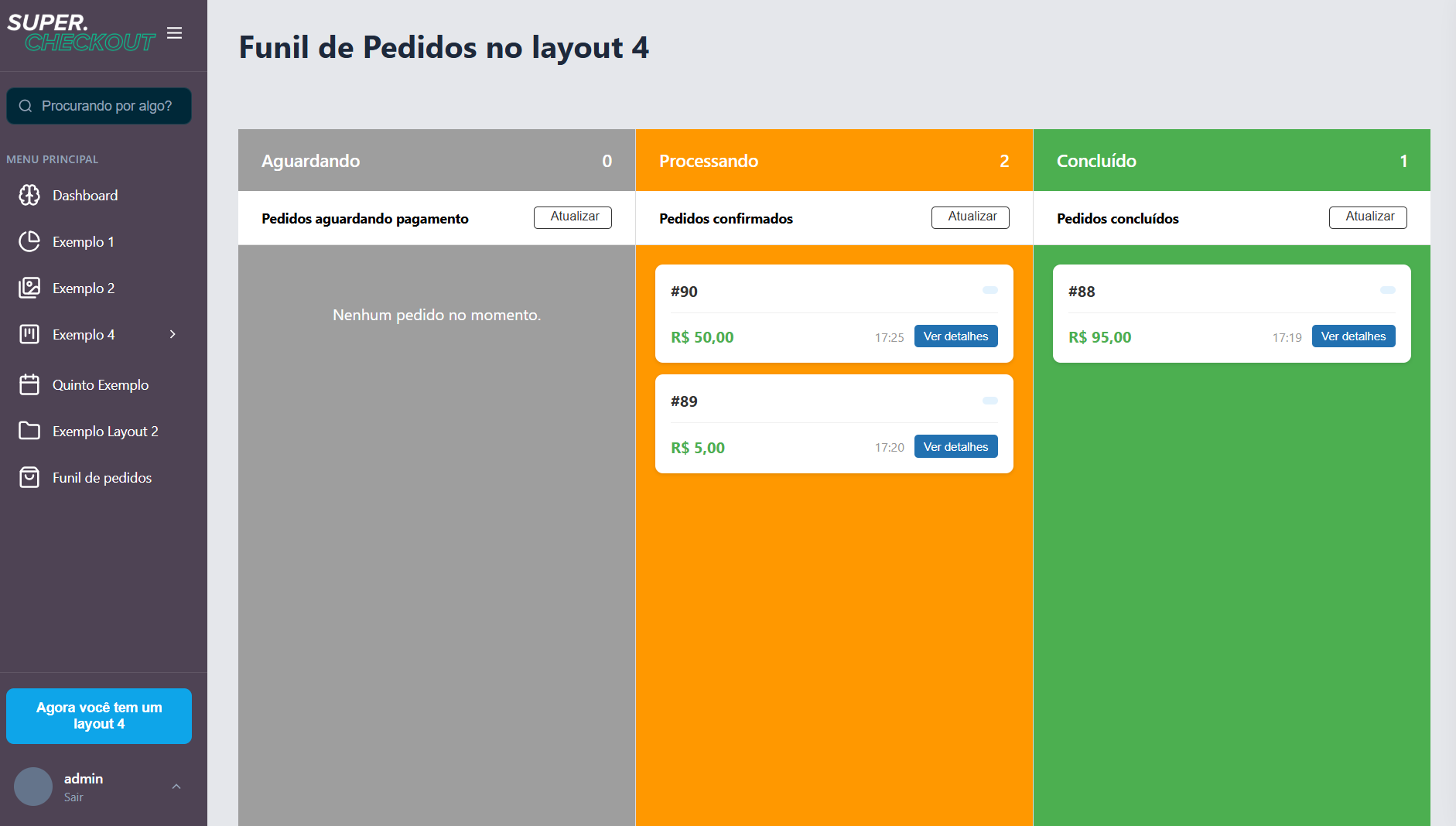View details of order #90
This screenshot has height=826, width=1456.
tap(955, 336)
